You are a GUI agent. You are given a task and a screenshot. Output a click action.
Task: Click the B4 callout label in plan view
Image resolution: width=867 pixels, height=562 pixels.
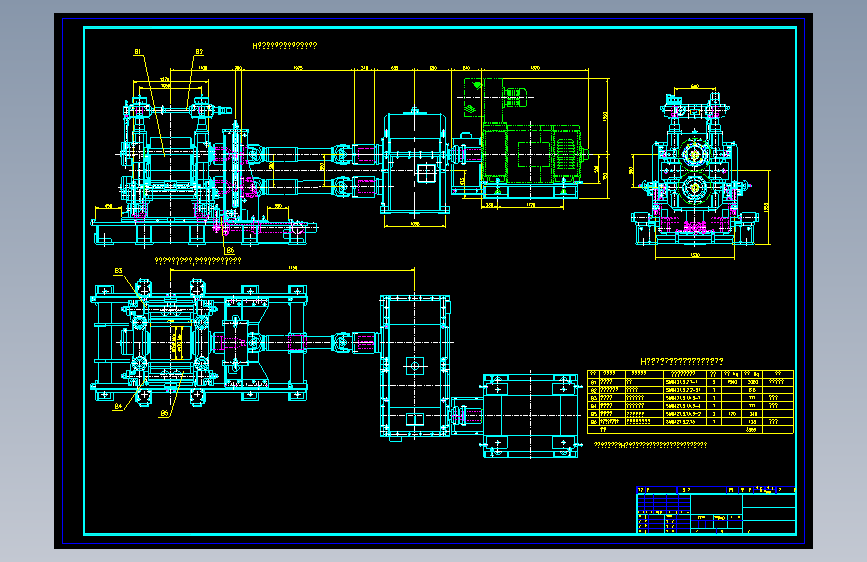click(x=118, y=406)
